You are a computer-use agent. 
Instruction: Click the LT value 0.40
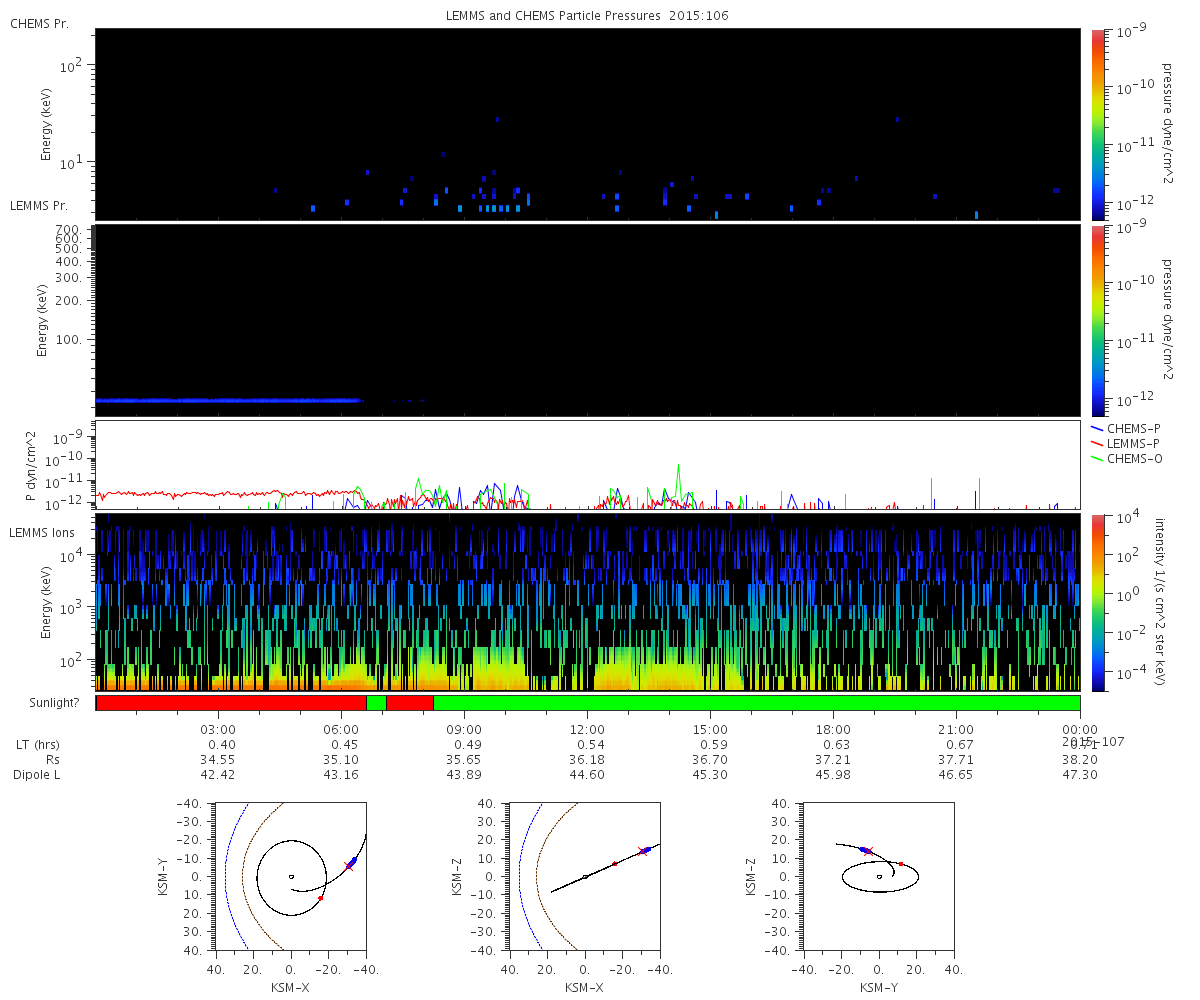[x=221, y=745]
